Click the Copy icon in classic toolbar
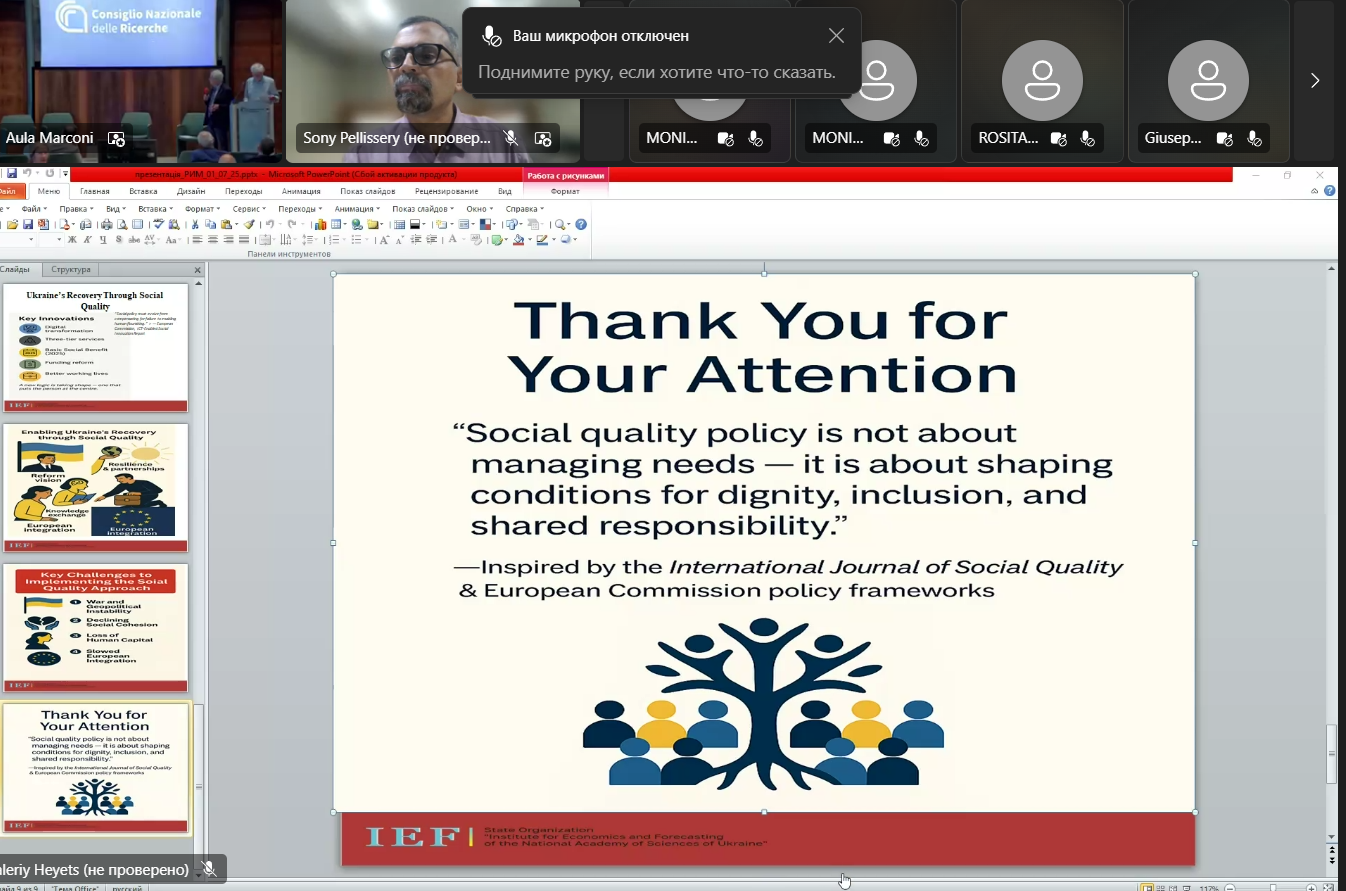The width and height of the screenshot is (1346, 891). [x=210, y=224]
